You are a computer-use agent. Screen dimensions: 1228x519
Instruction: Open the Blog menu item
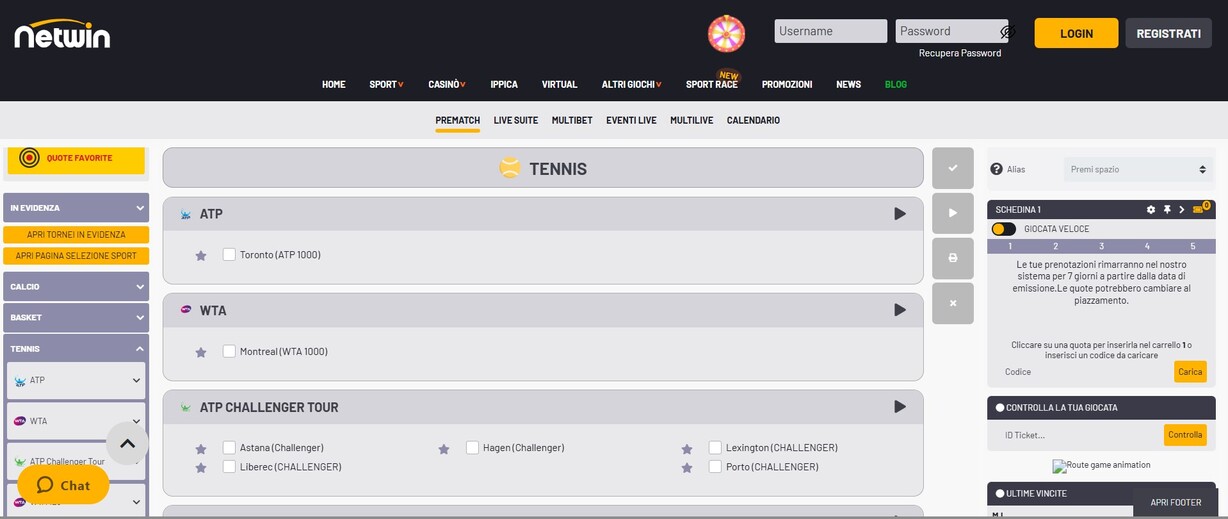[896, 84]
